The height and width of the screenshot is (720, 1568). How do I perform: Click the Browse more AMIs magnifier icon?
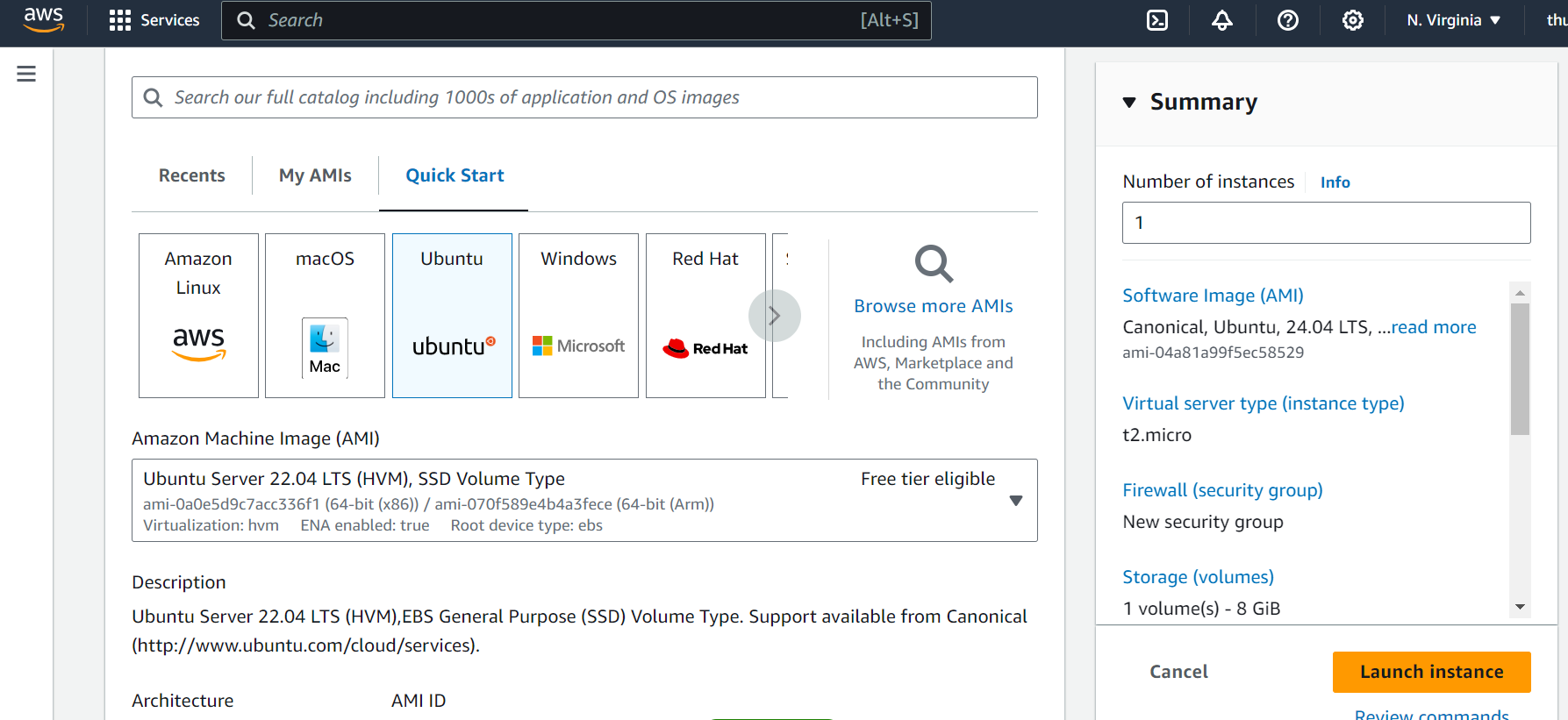coord(933,264)
